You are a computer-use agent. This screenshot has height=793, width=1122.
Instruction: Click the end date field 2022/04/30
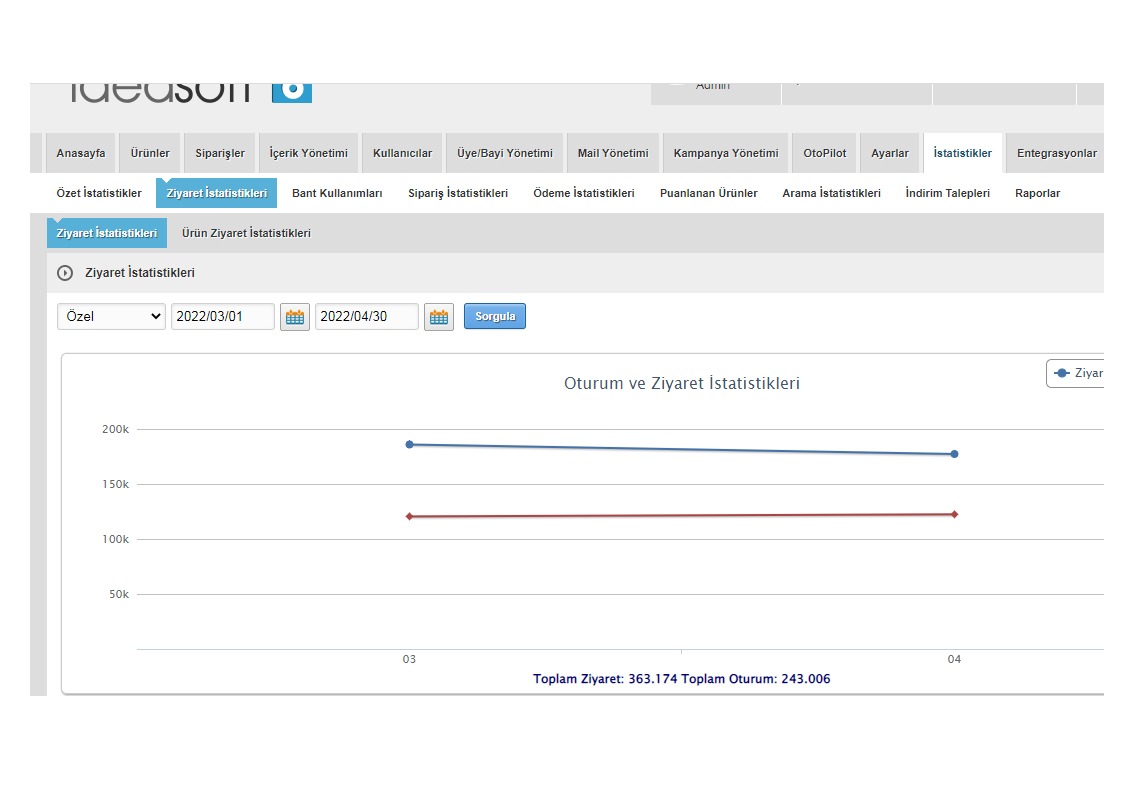[366, 316]
